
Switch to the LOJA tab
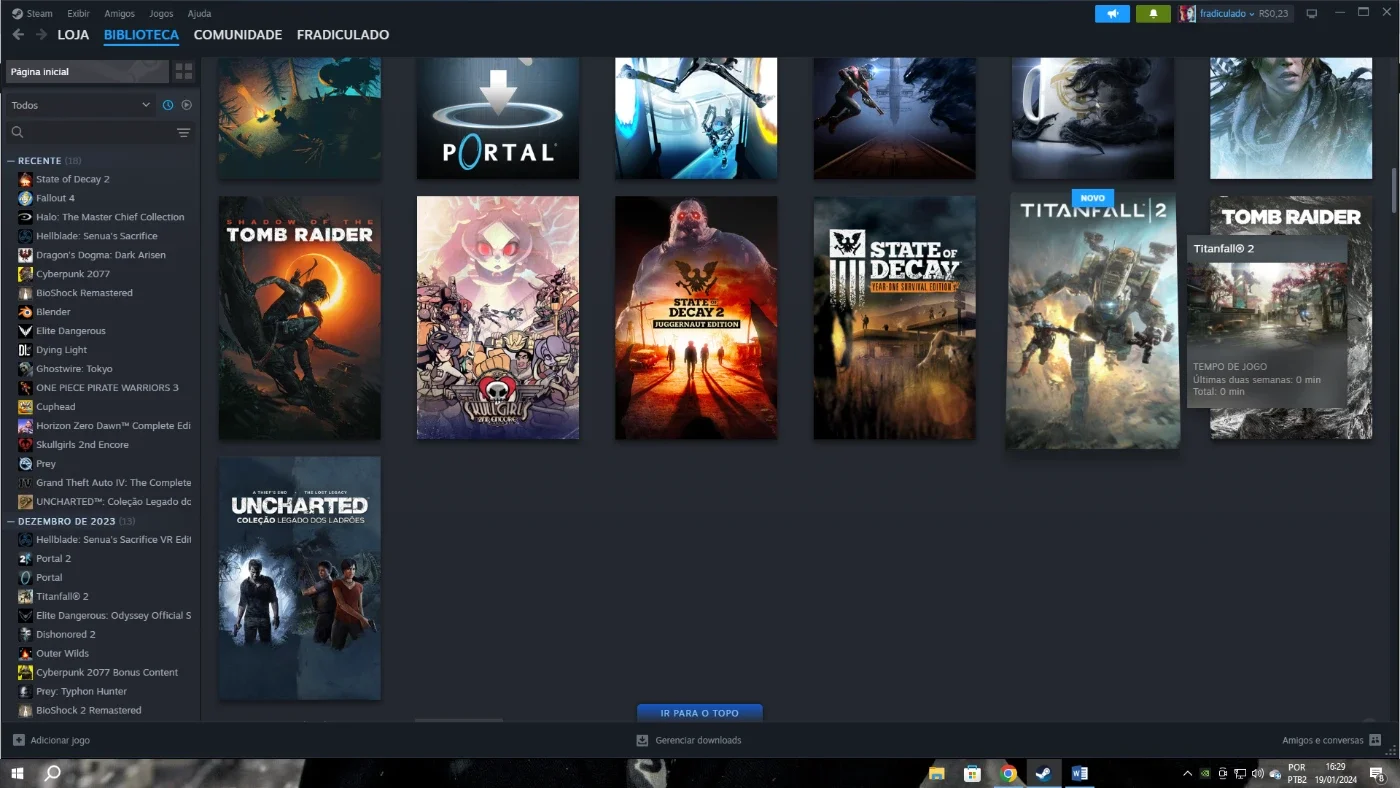click(x=73, y=35)
